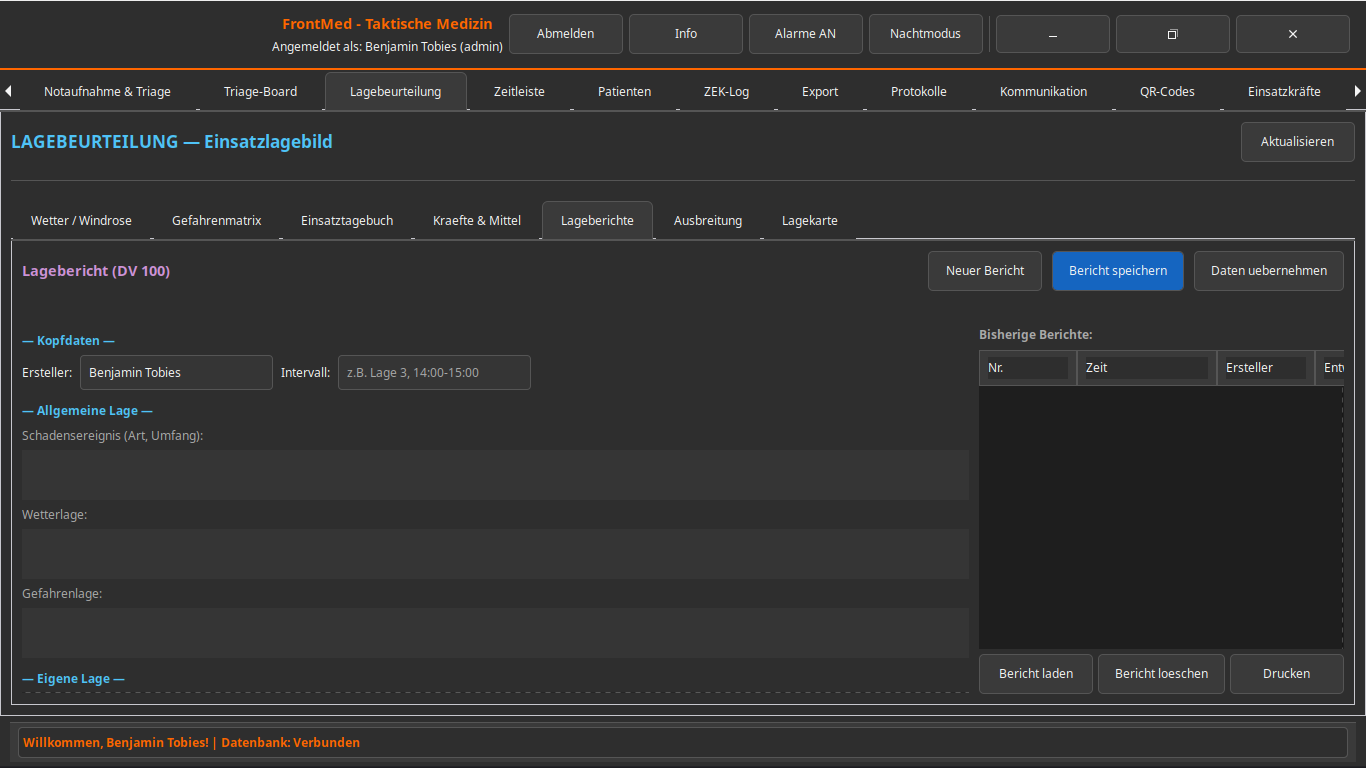Delete report using Bericht loeschen
The width and height of the screenshot is (1366, 768).
click(x=1161, y=674)
